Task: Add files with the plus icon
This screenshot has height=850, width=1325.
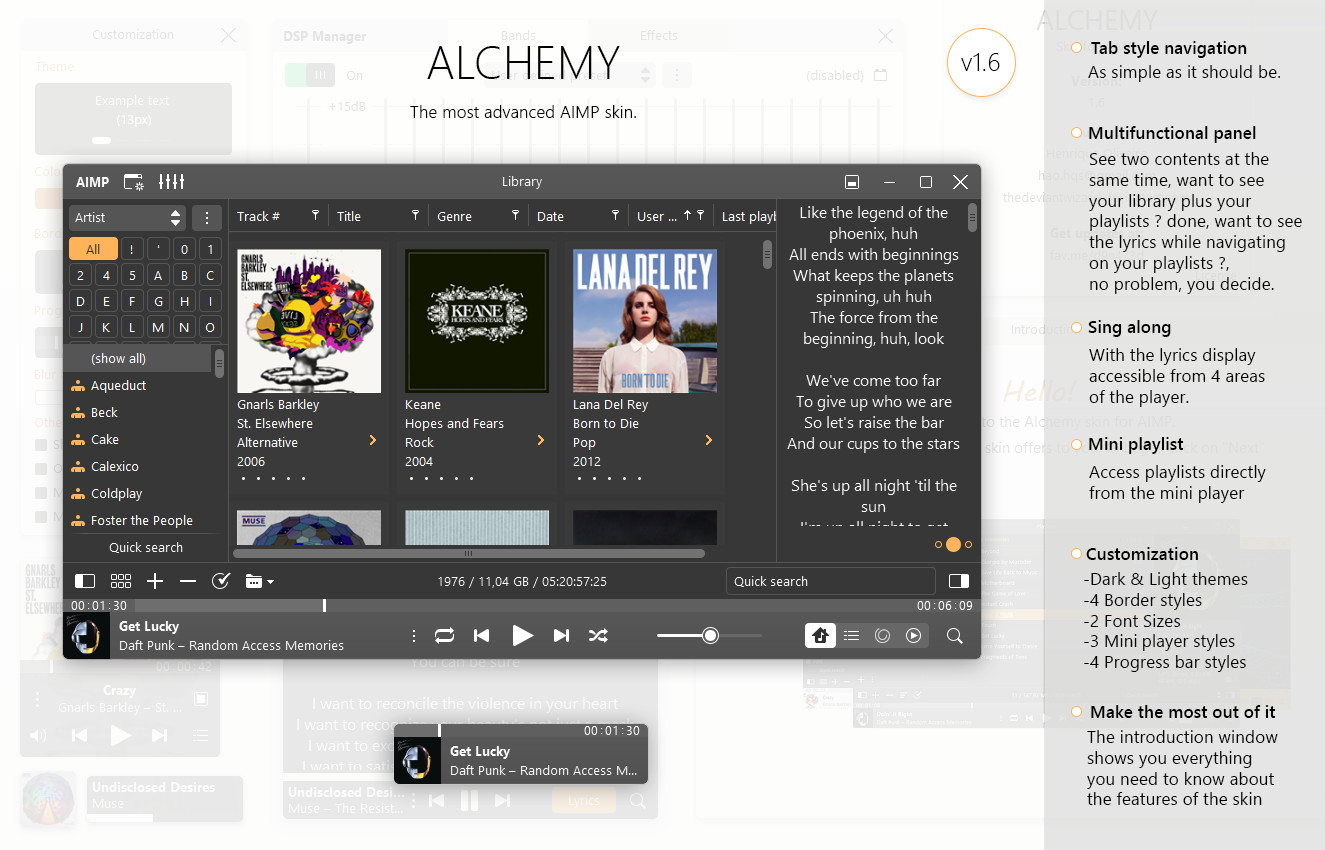Action: (x=154, y=581)
